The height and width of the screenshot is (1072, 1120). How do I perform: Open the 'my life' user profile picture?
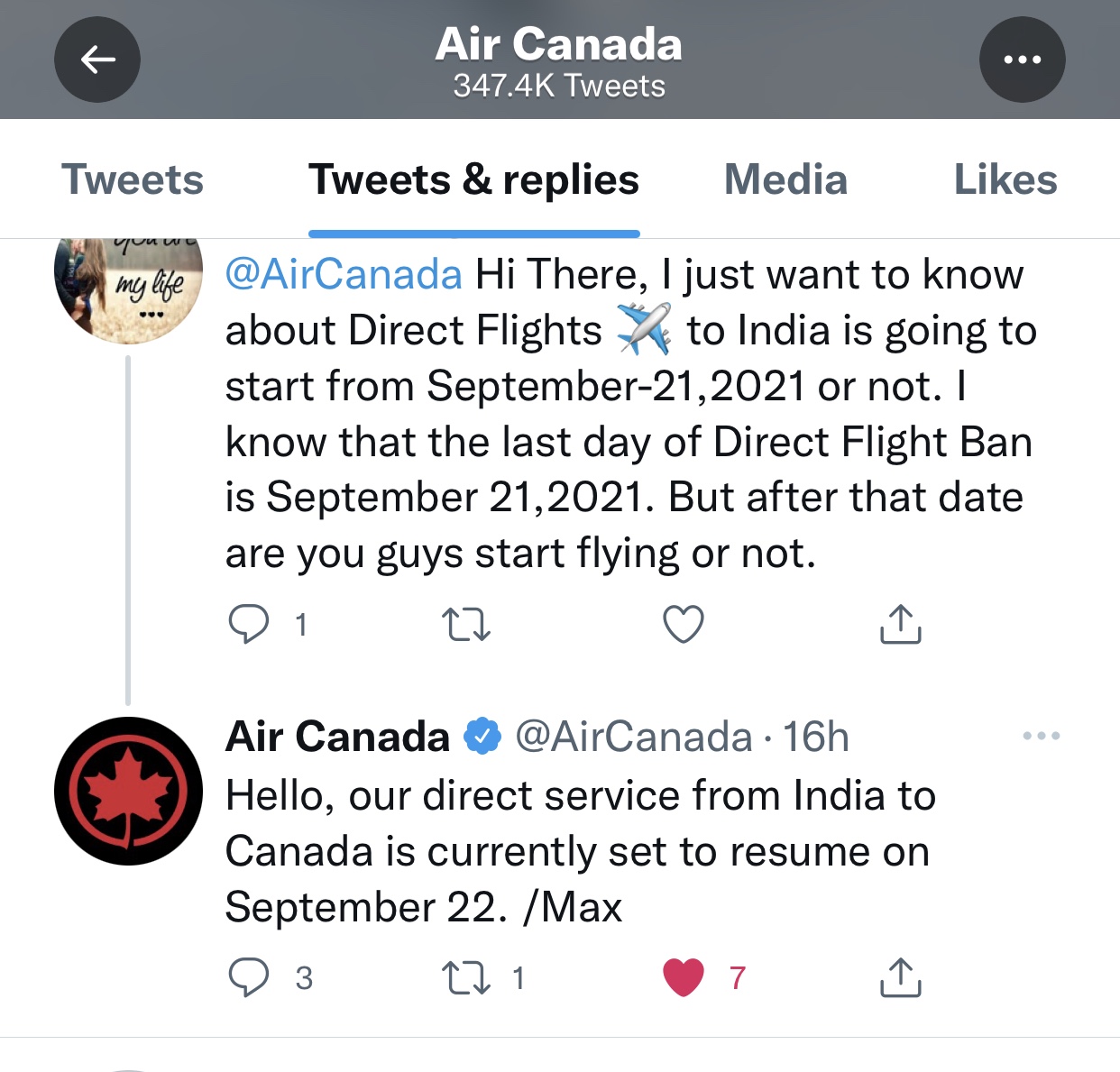[129, 289]
